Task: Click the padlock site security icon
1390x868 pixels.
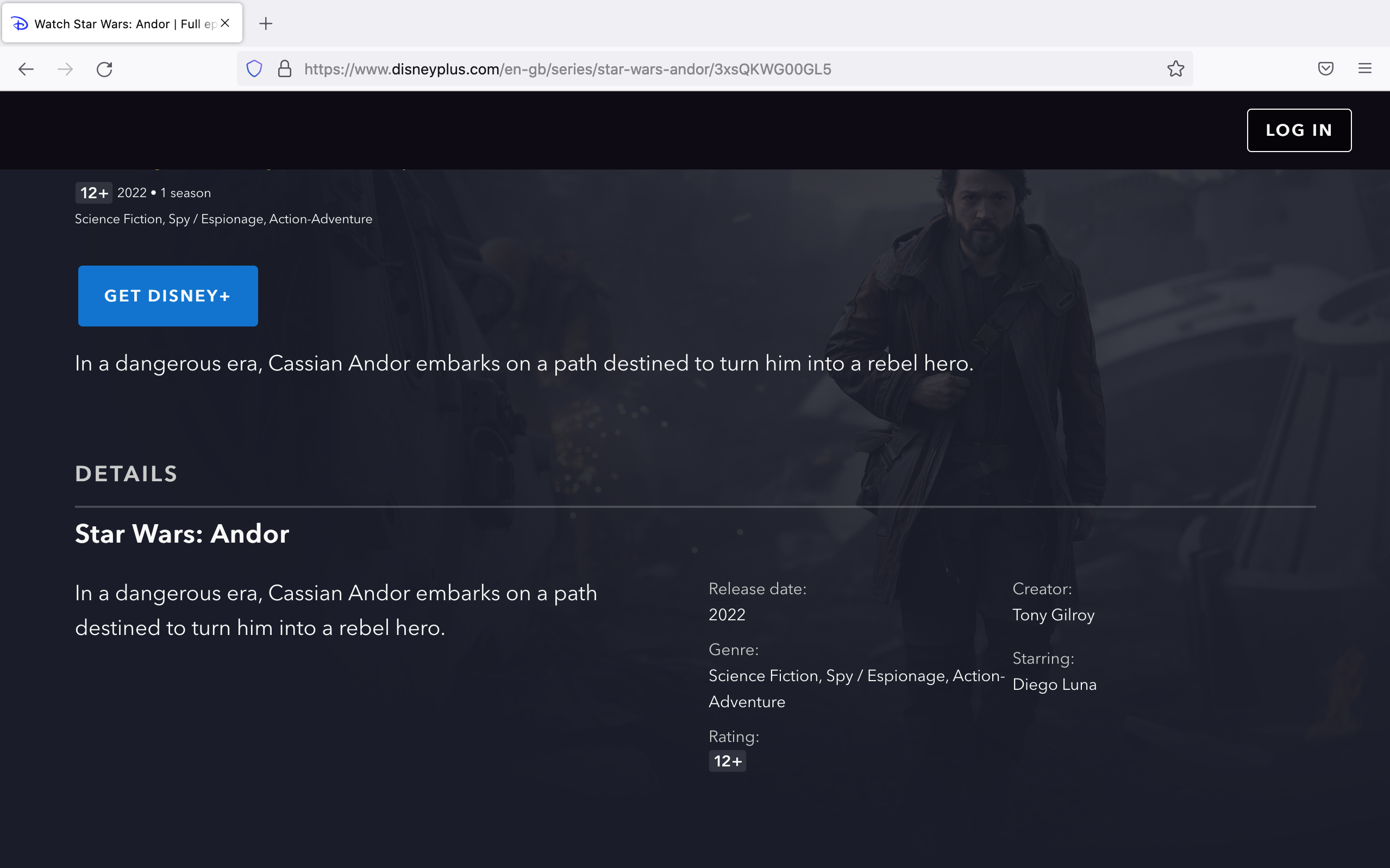Action: pos(284,68)
